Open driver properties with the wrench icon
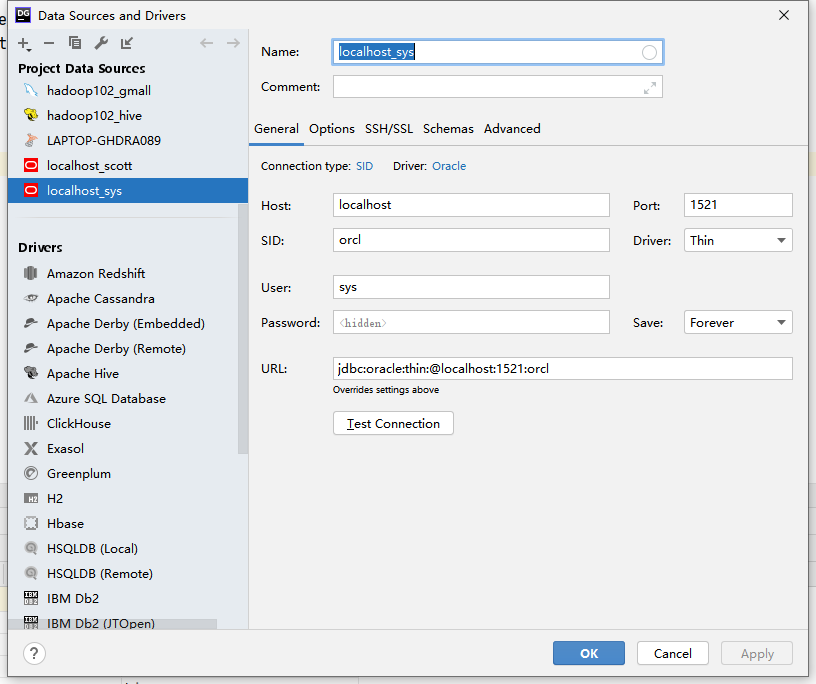 tap(101, 44)
